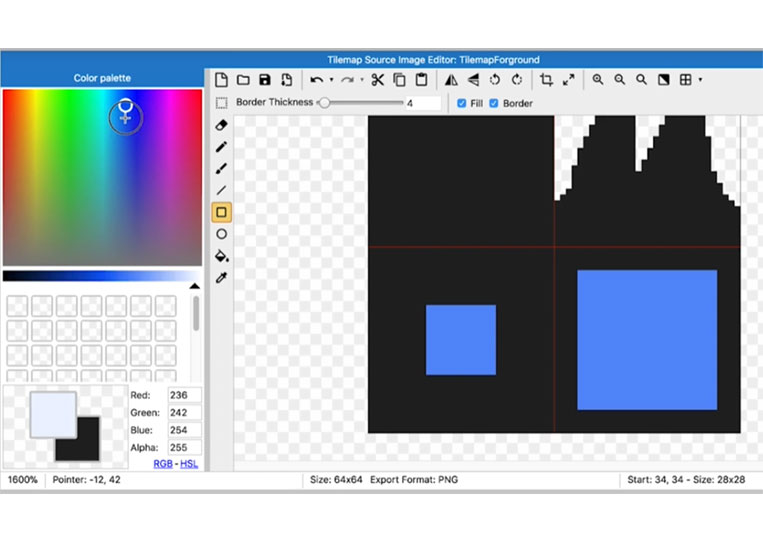
Task: Zoom out of the canvas
Action: [619, 80]
